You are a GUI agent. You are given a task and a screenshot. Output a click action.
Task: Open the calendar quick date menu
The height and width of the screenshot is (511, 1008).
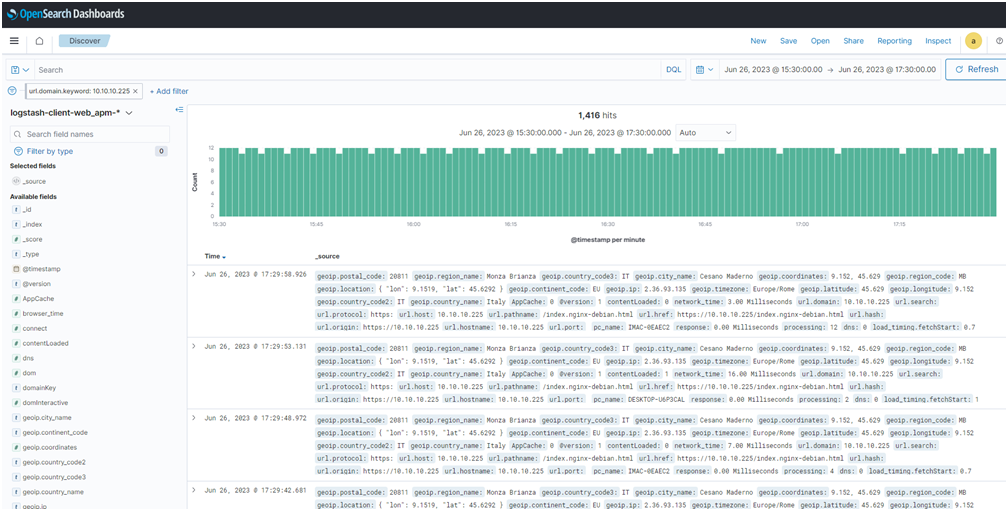coord(705,69)
